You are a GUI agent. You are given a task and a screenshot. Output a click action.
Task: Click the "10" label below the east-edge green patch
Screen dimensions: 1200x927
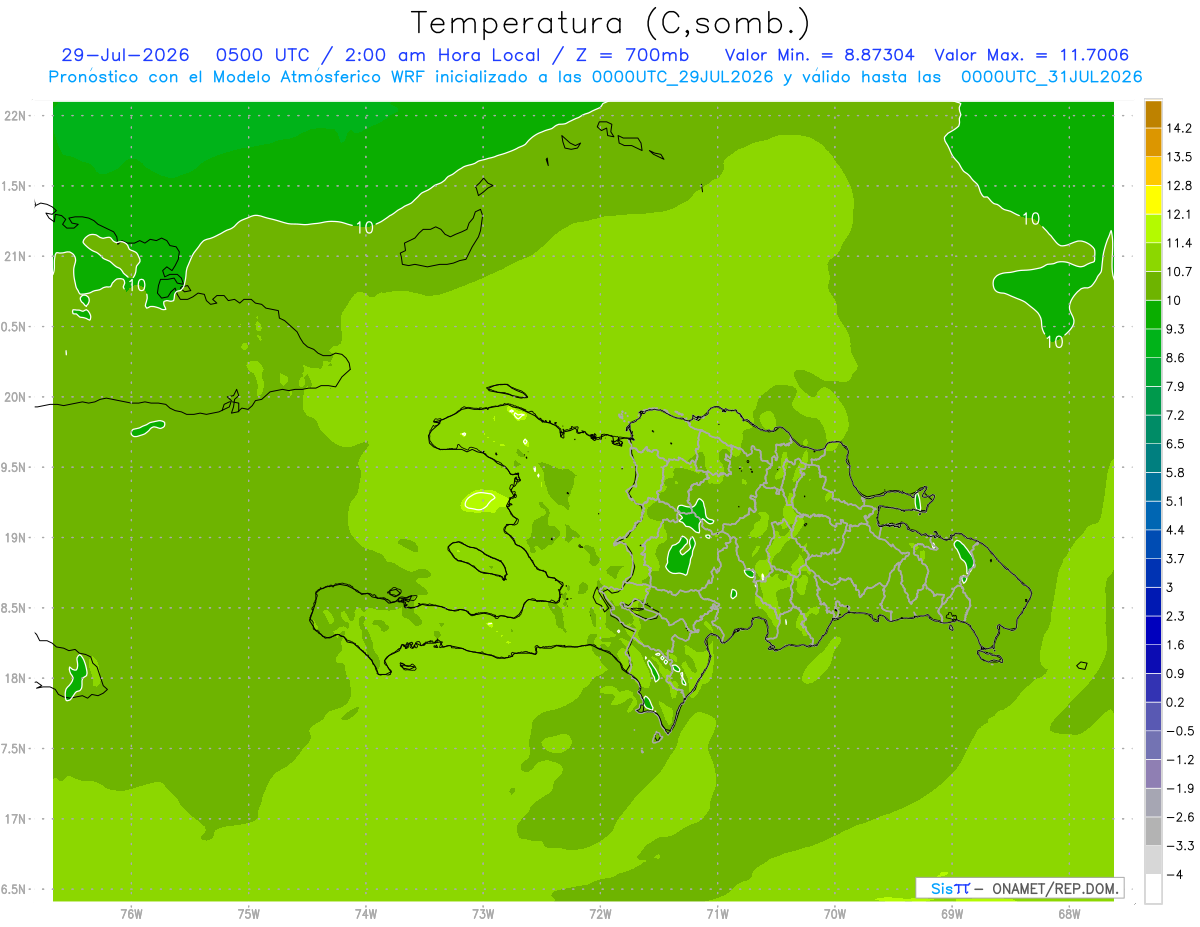pos(1054,342)
